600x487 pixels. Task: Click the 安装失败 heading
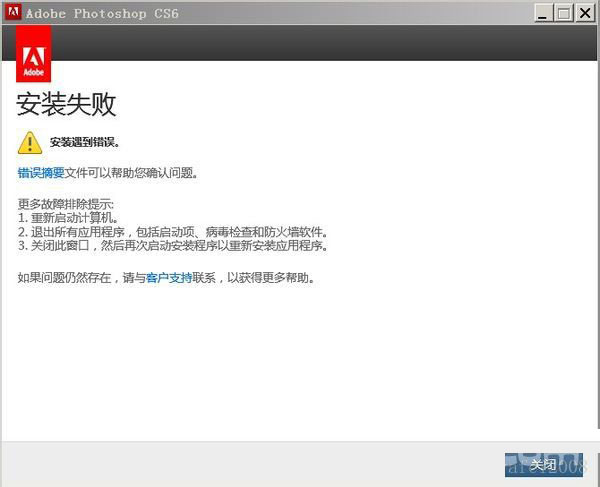click(66, 104)
